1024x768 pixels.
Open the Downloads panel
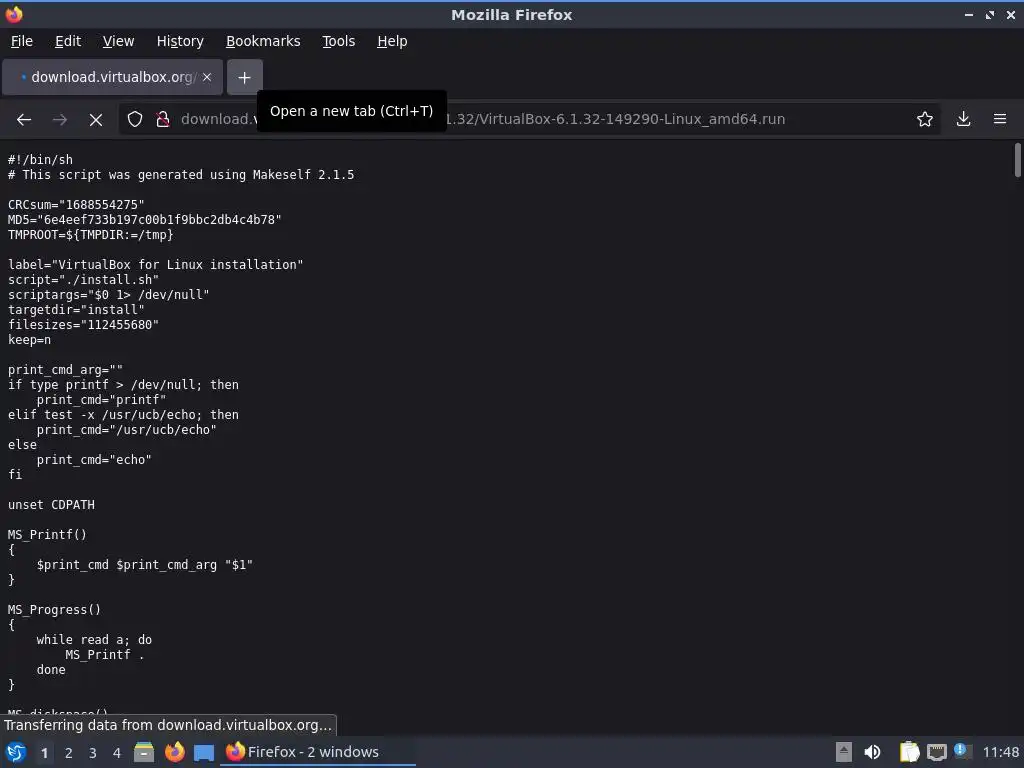pos(963,120)
